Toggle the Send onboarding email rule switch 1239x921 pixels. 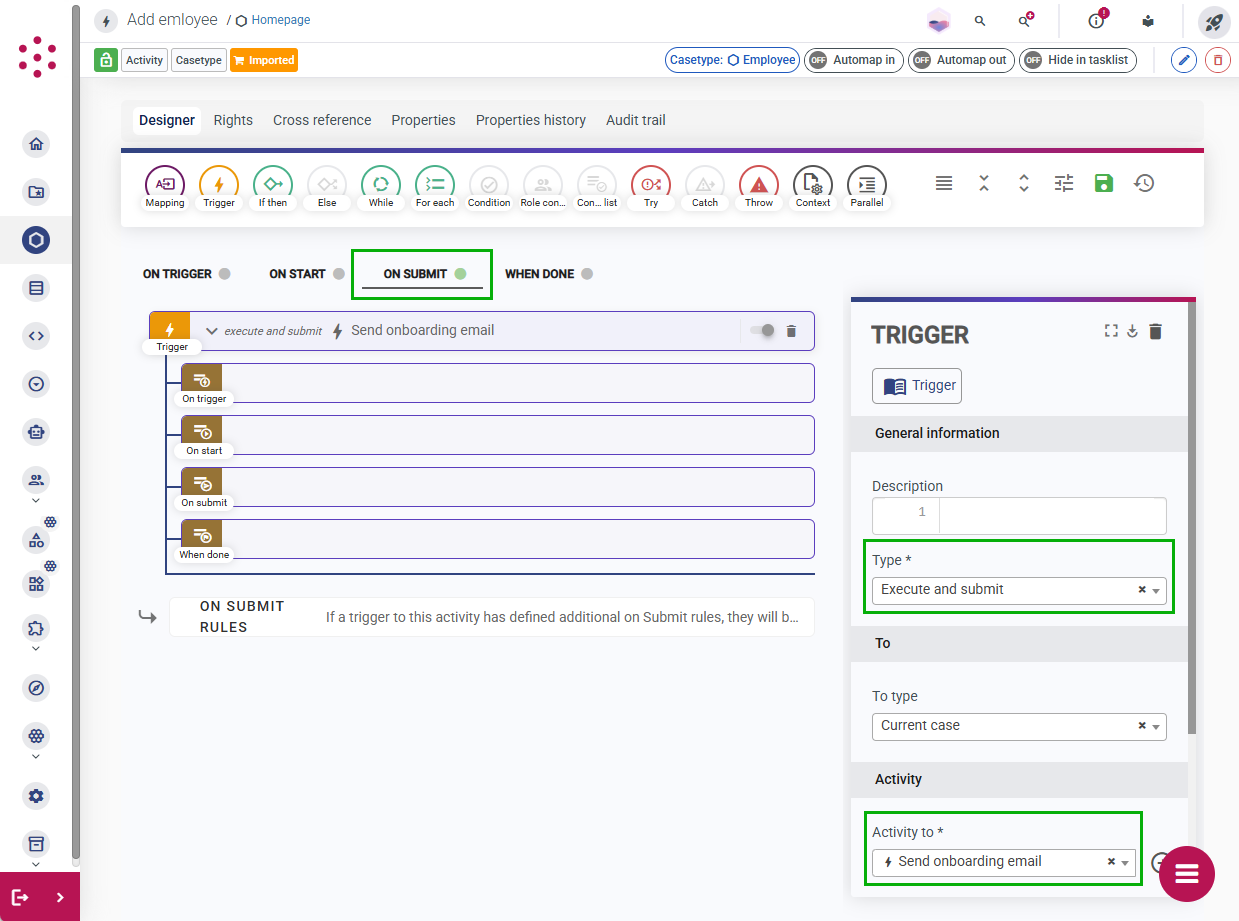(762, 331)
